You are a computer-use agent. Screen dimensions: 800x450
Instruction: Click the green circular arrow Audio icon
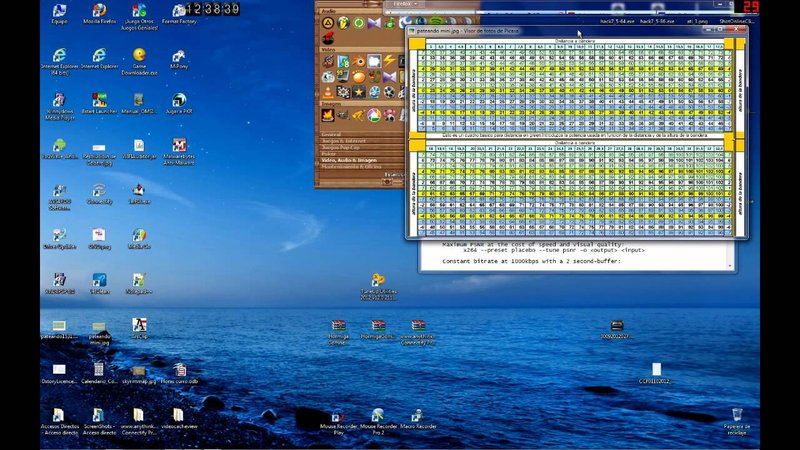(x=359, y=23)
